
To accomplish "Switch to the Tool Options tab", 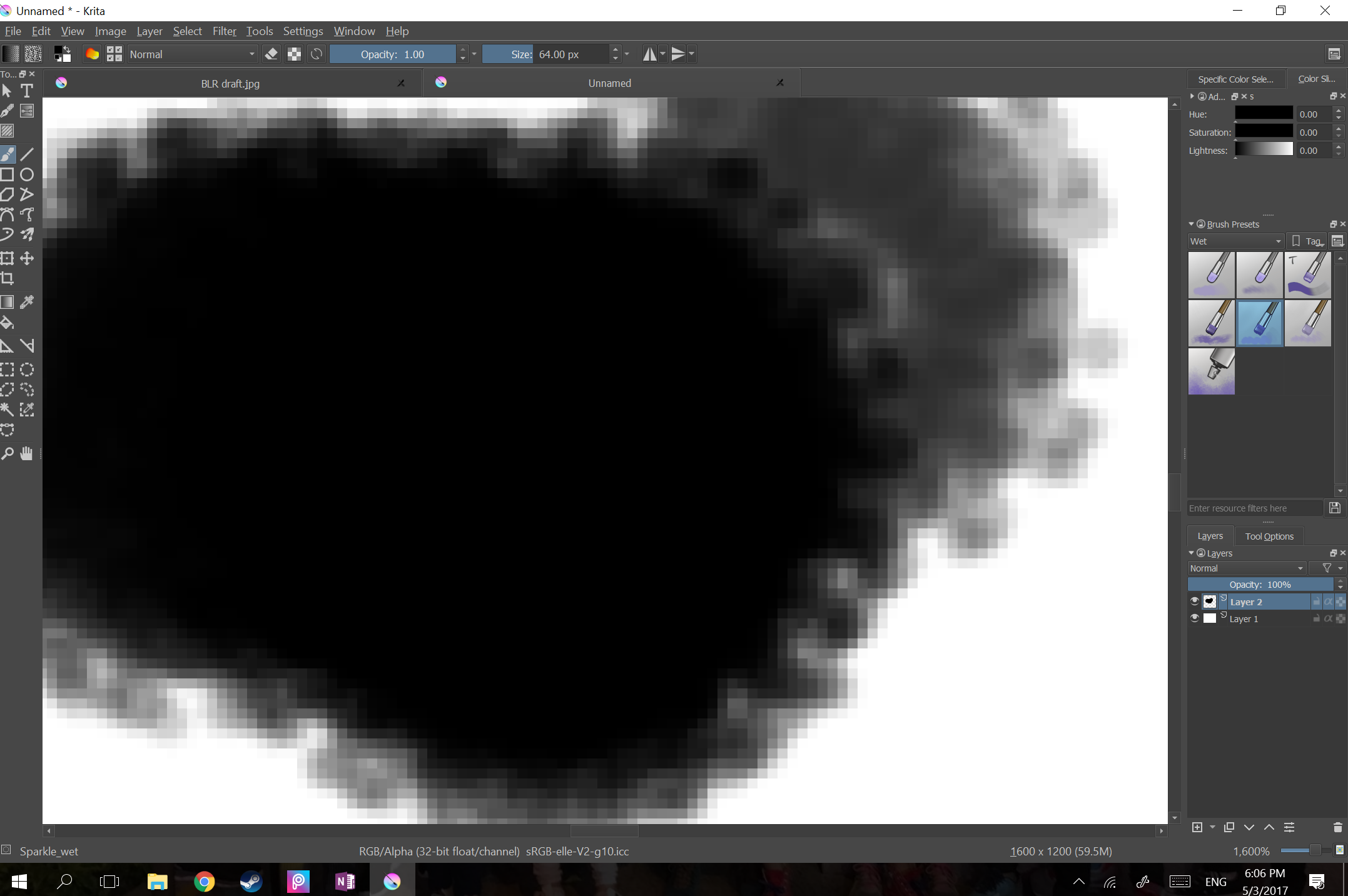I will click(1269, 536).
